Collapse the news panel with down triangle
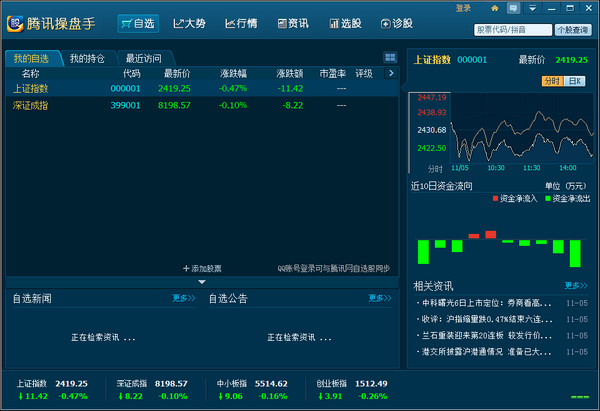 (x=202, y=282)
